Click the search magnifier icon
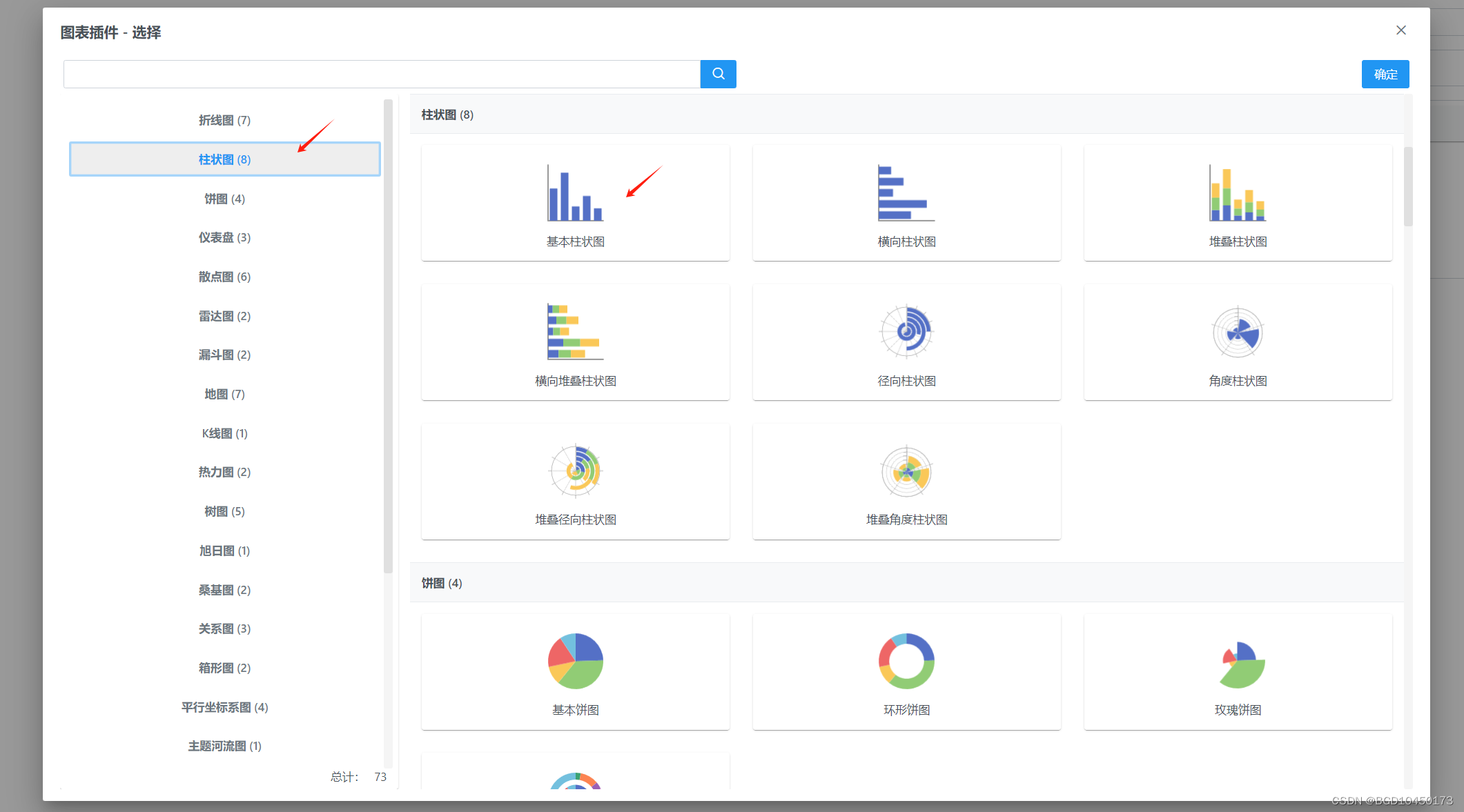1464x812 pixels. point(718,74)
